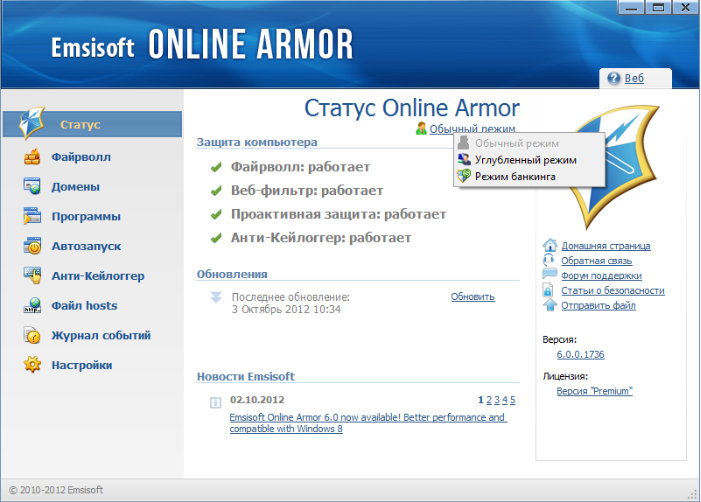Click the Журнал событий clock icon
Image resolution: width=701 pixels, height=502 pixels.
pyautogui.click(x=32, y=335)
